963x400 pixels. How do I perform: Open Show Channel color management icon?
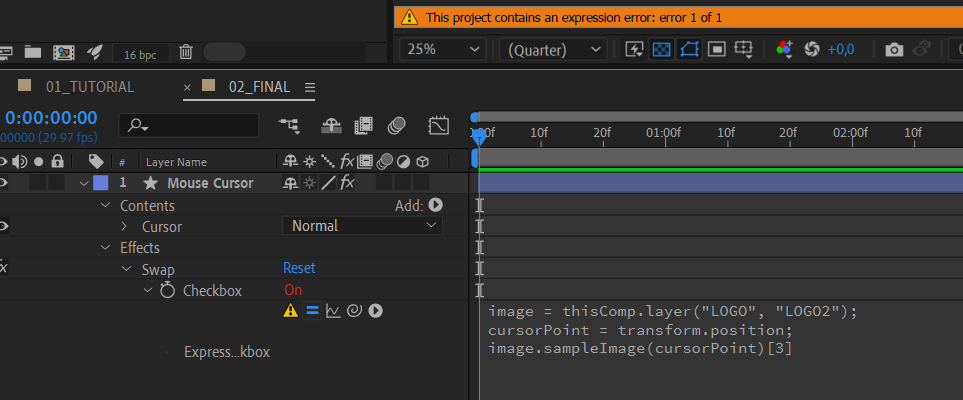(785, 49)
